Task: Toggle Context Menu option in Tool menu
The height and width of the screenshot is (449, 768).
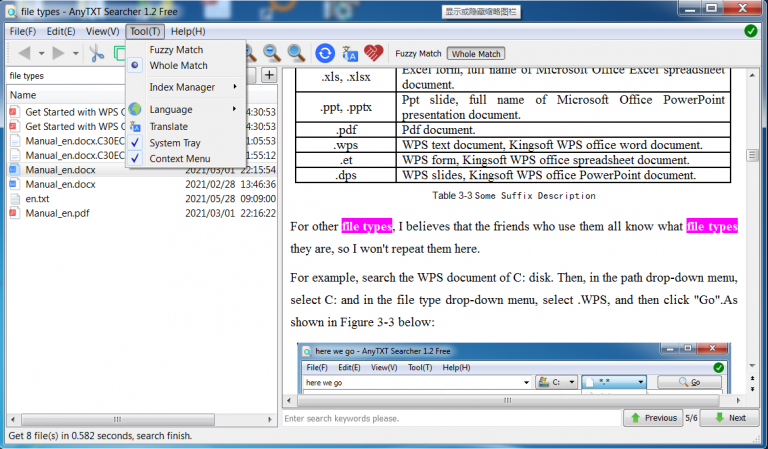Action: [x=180, y=159]
